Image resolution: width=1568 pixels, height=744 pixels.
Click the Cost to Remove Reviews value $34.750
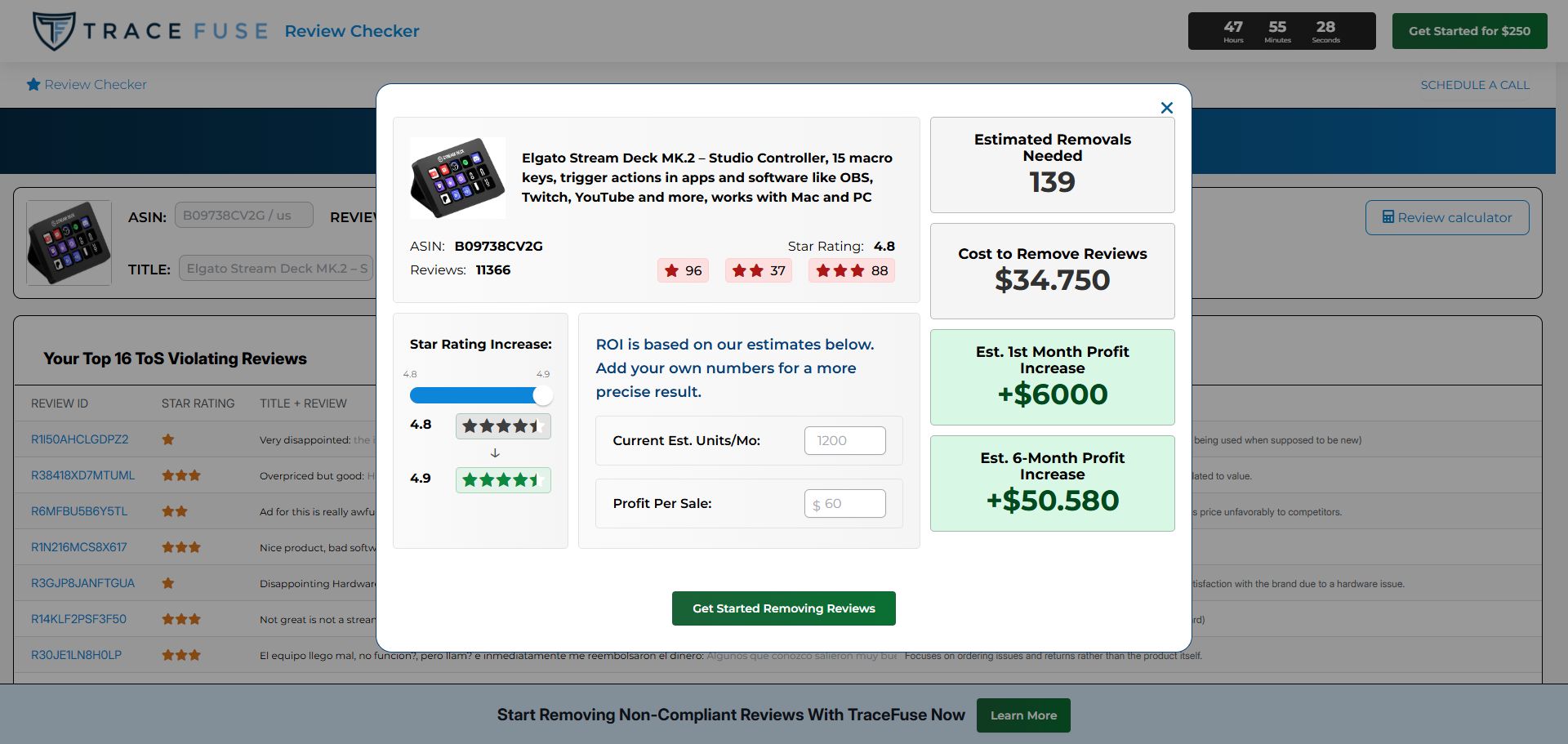click(1052, 280)
